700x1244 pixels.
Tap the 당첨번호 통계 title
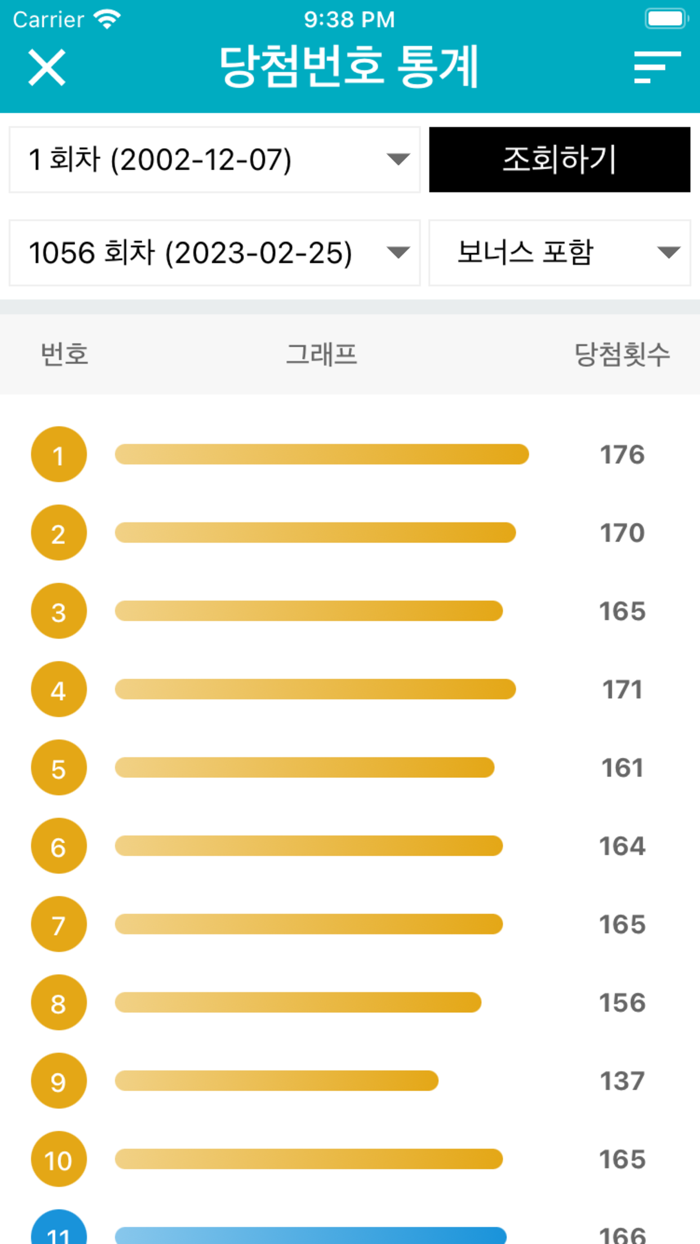(349, 65)
